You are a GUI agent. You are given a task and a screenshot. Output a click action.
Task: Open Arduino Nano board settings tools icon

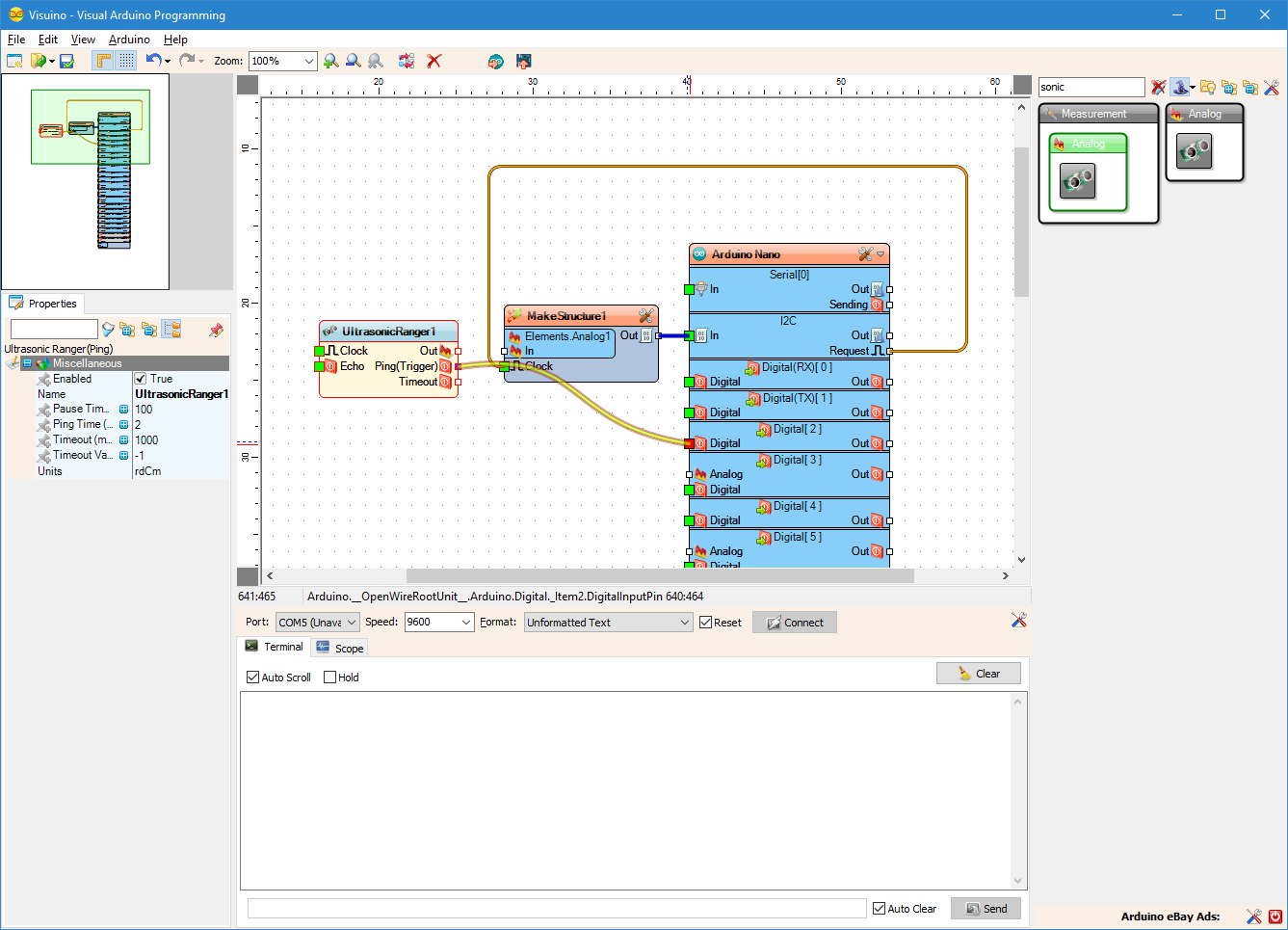pos(865,254)
